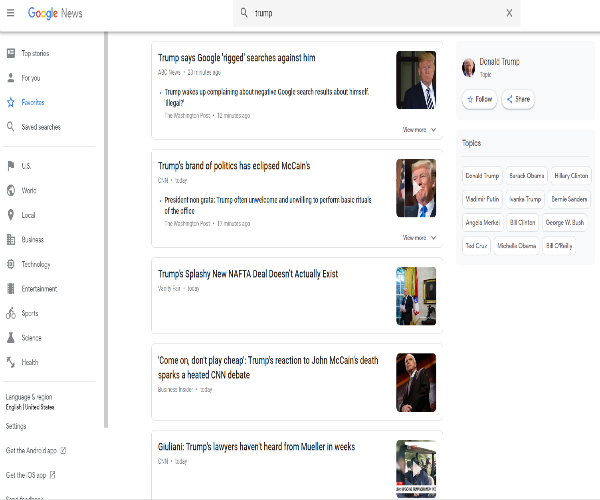
Task: Open the Saved searches section
Action: [x=40, y=127]
